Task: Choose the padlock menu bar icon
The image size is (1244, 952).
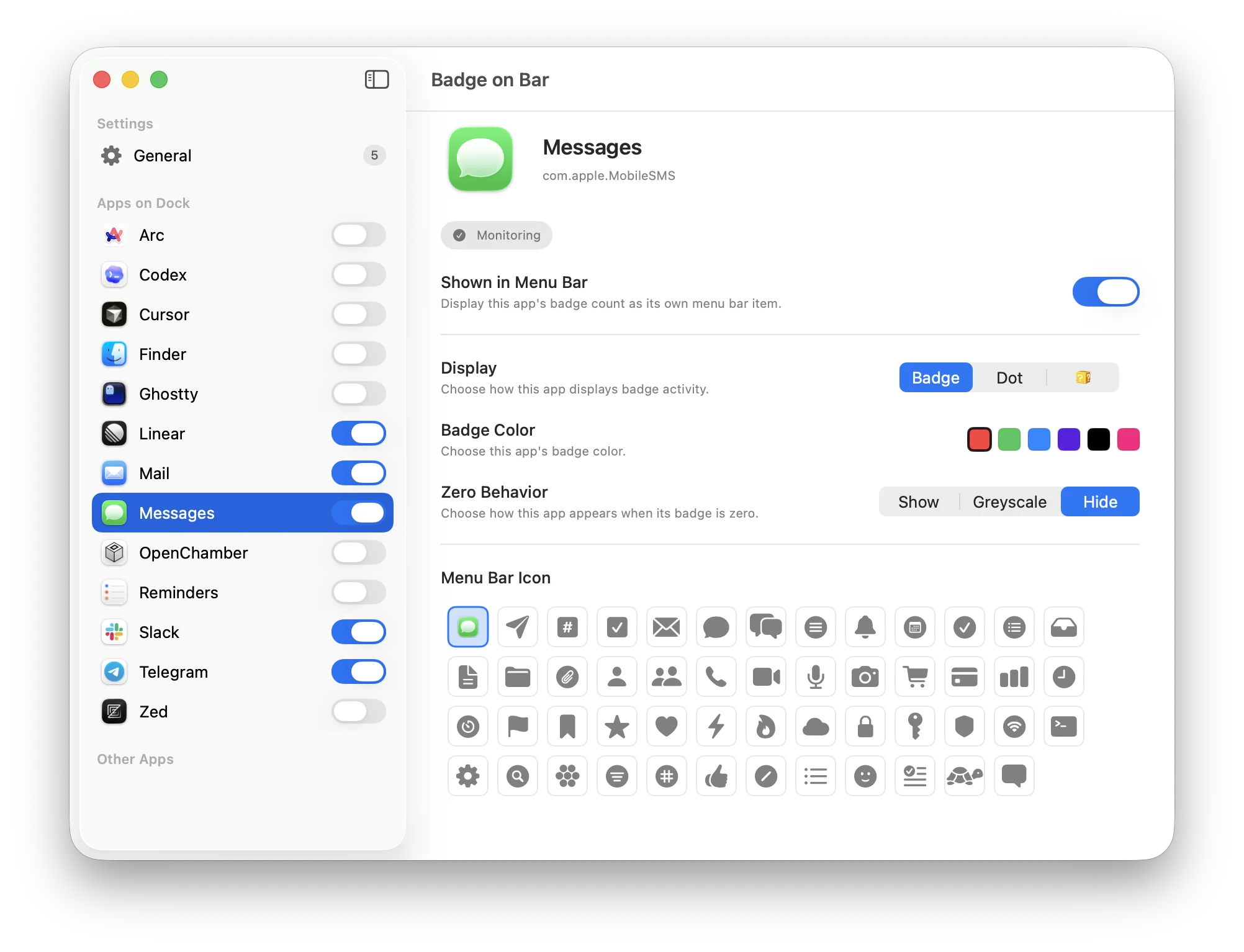Action: (x=865, y=726)
